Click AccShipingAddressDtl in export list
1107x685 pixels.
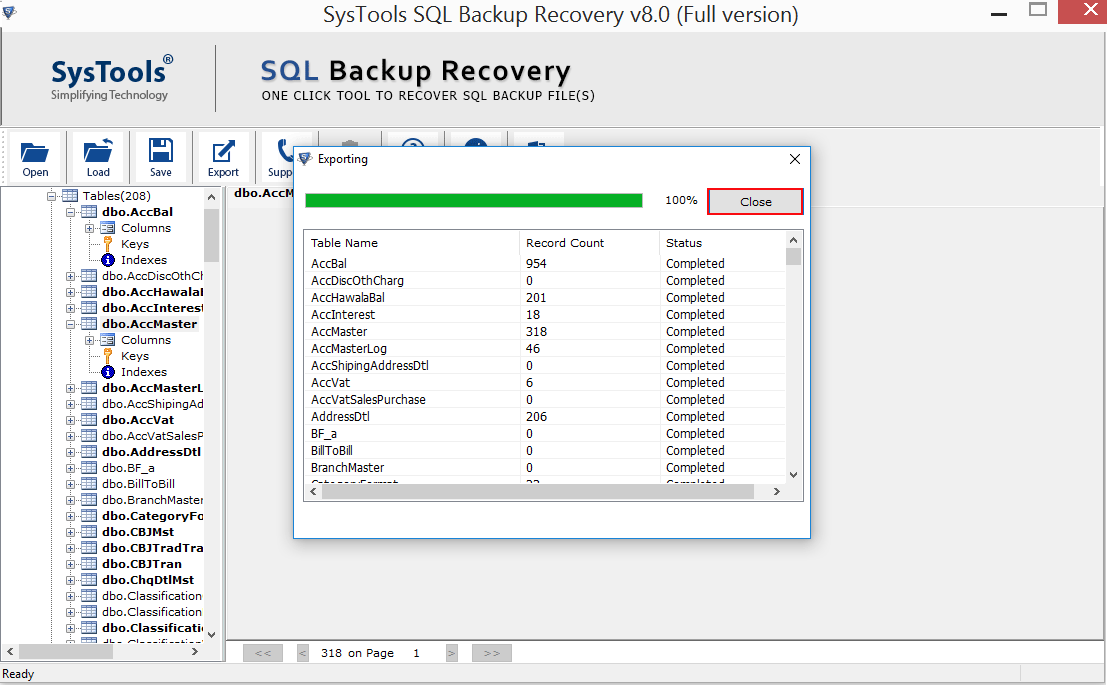point(370,366)
